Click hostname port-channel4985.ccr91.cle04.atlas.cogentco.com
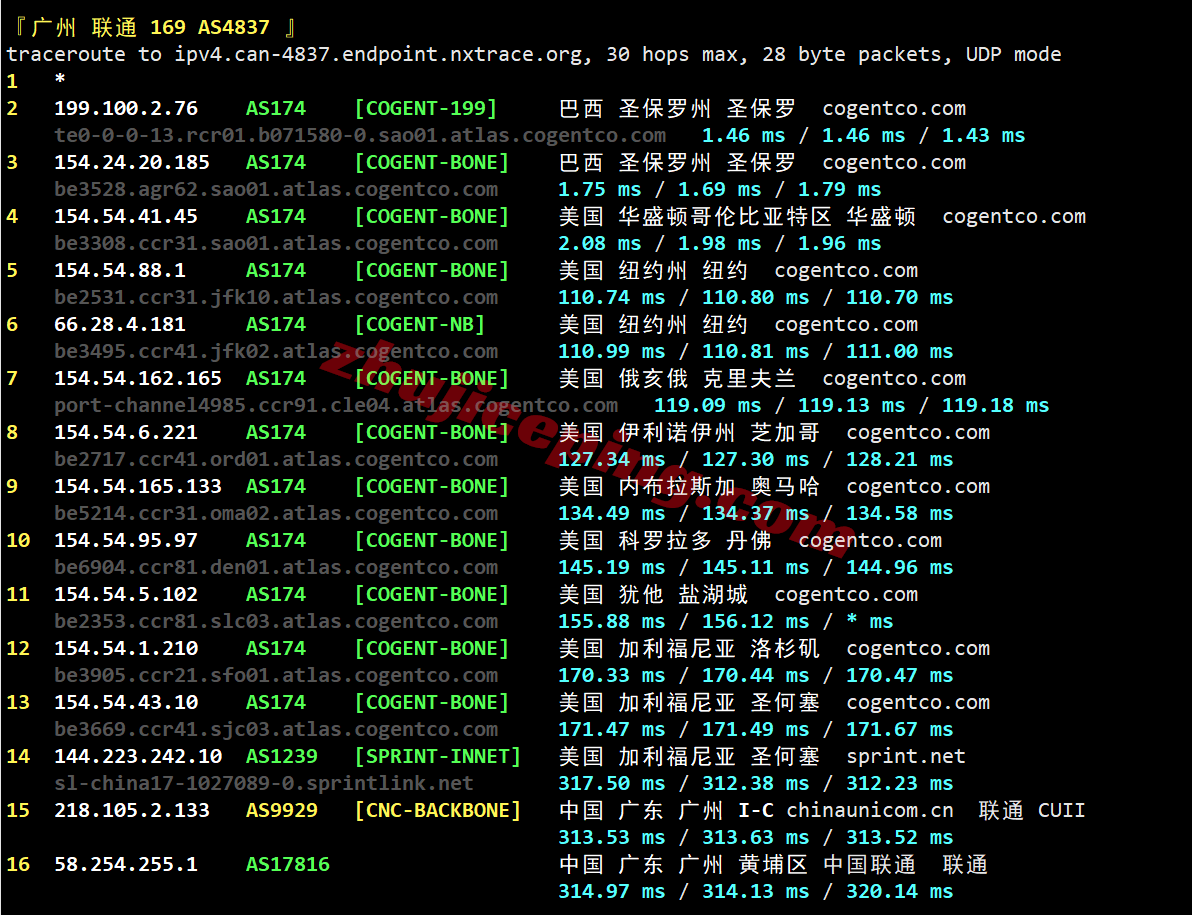This screenshot has width=1192, height=915. [x=336, y=405]
